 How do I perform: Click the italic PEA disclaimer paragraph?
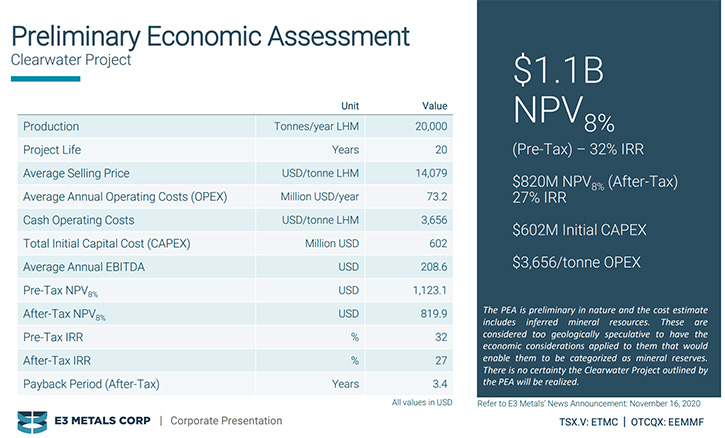596,345
